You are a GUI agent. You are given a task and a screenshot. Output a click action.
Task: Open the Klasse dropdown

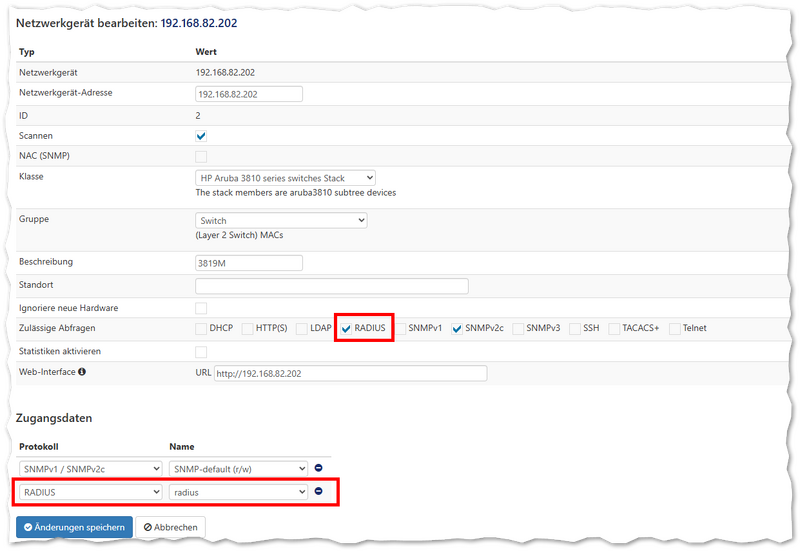click(x=285, y=178)
